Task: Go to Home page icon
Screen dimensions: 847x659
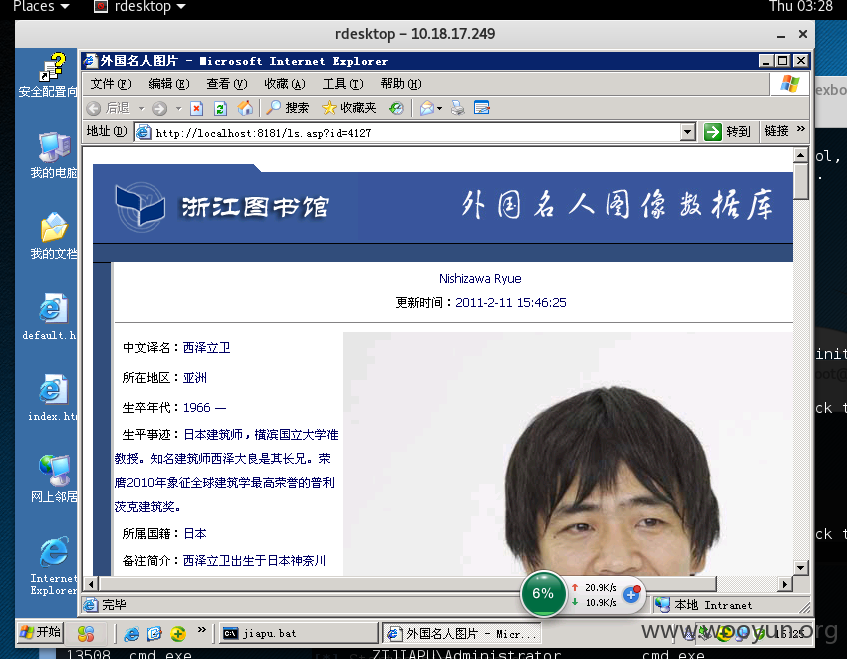Action: click(x=245, y=108)
